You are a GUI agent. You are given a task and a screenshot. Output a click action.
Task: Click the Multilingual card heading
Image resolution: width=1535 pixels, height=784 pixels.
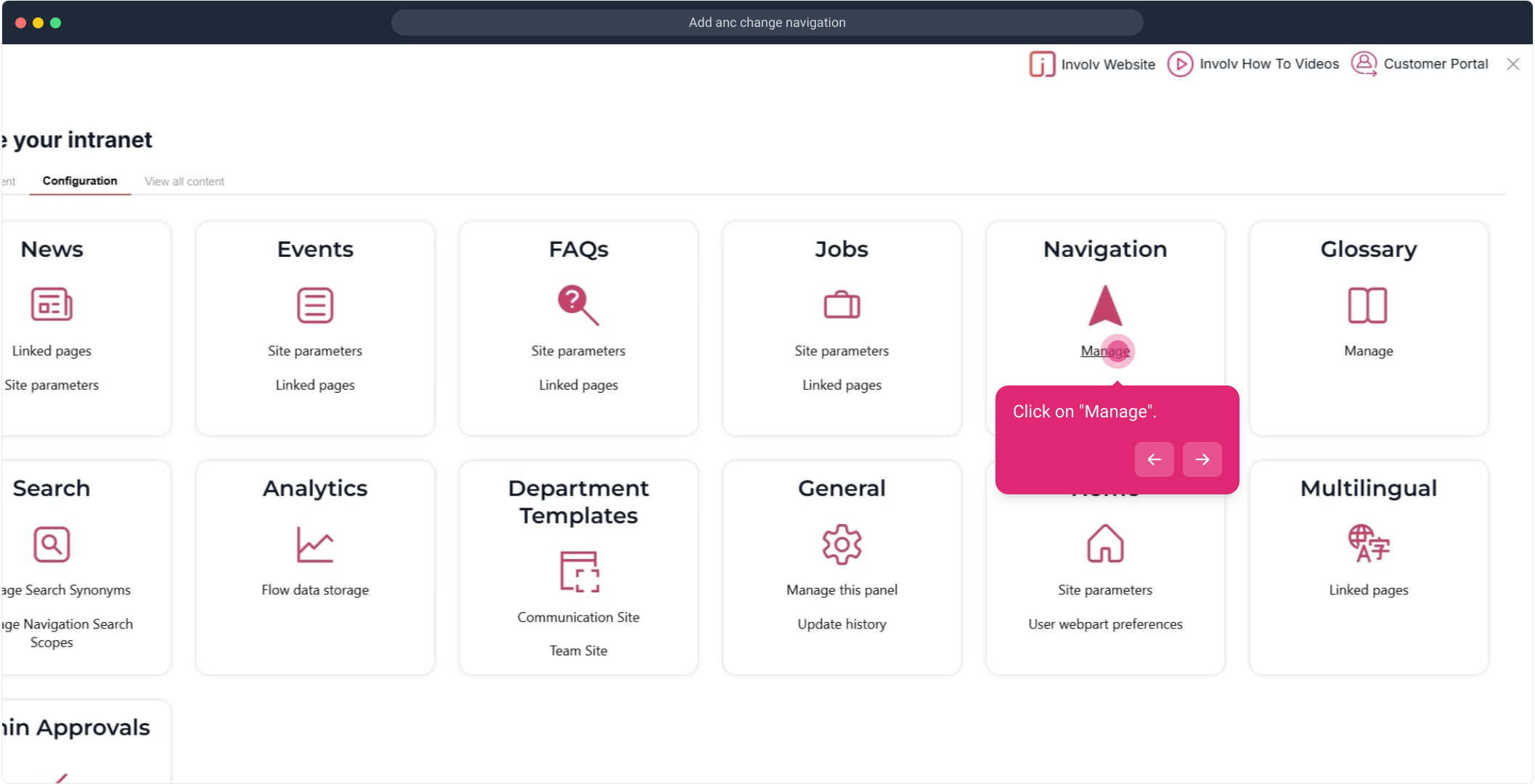coord(1369,489)
